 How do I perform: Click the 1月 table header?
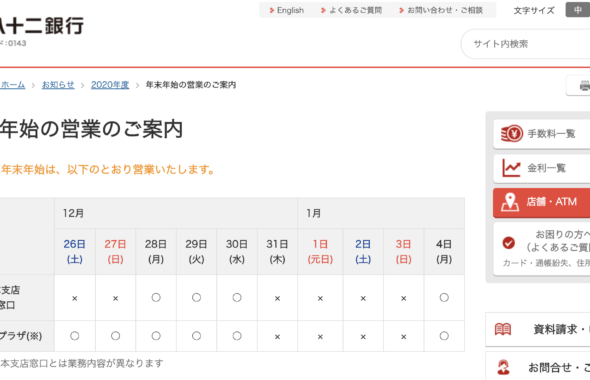pyautogui.click(x=381, y=213)
